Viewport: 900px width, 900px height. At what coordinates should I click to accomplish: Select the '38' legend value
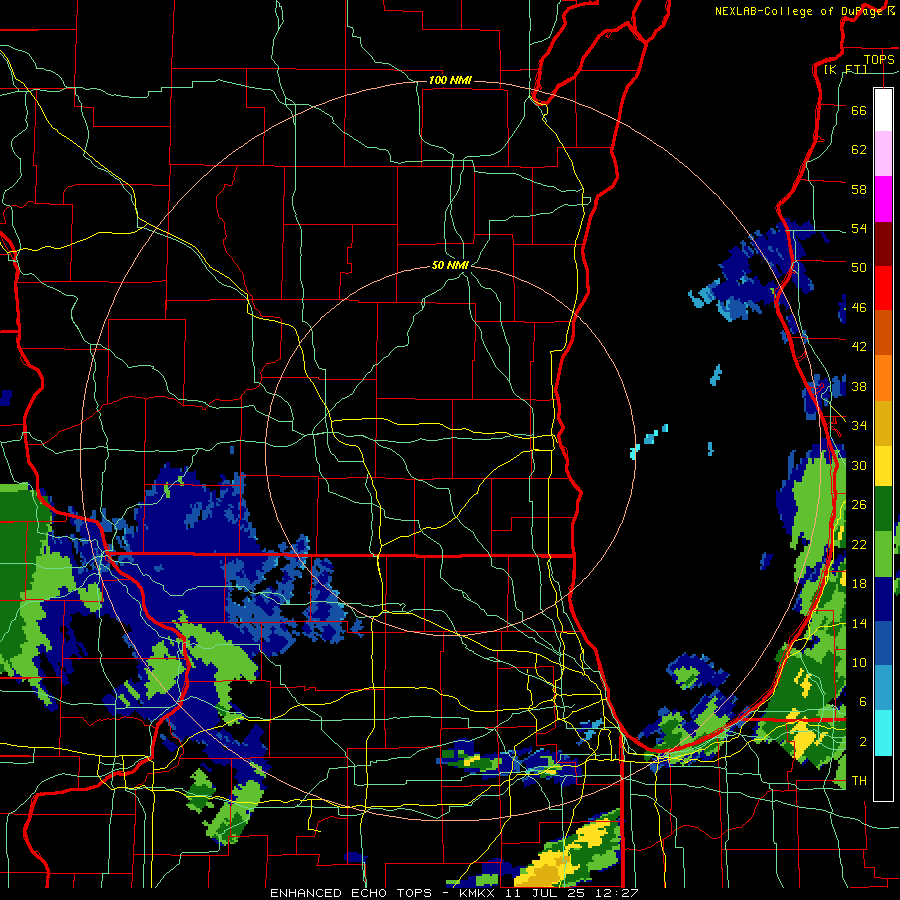tap(859, 386)
